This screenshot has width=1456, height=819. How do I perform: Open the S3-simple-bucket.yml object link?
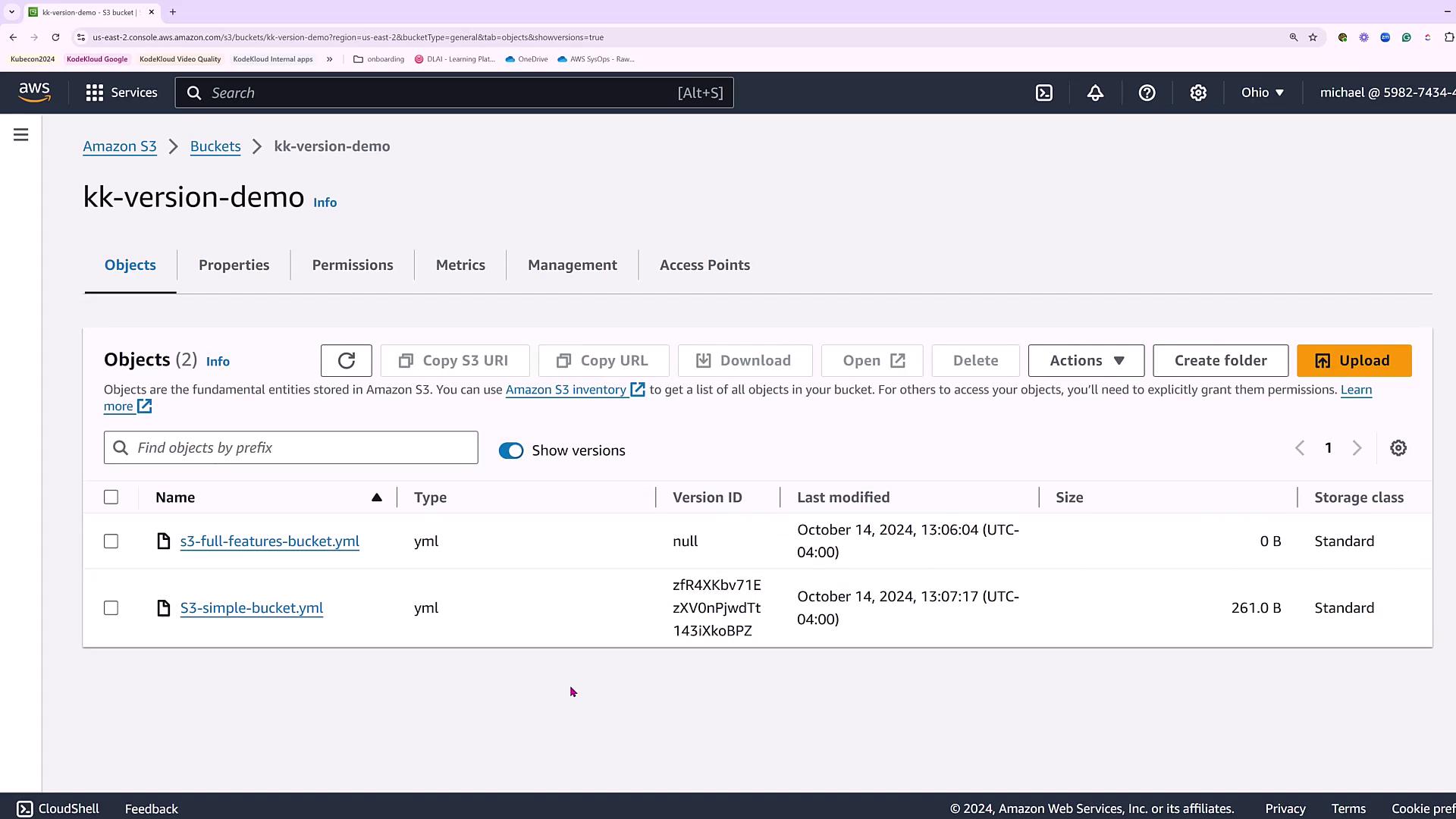252,608
